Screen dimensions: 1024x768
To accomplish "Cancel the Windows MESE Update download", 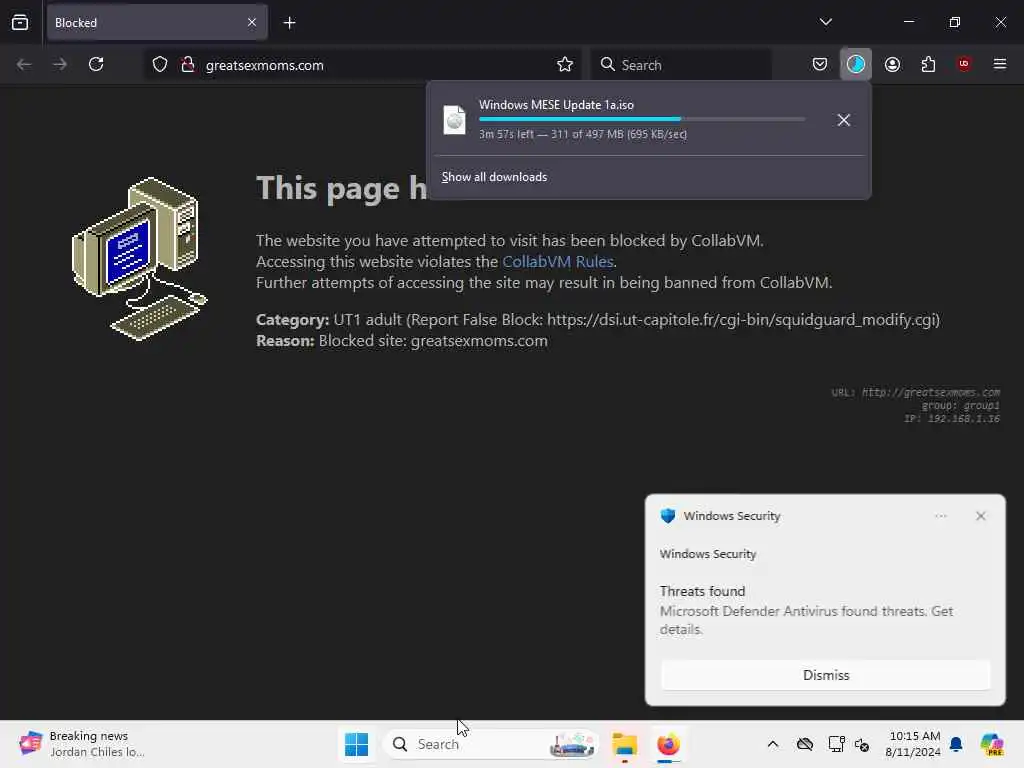I will [x=843, y=120].
